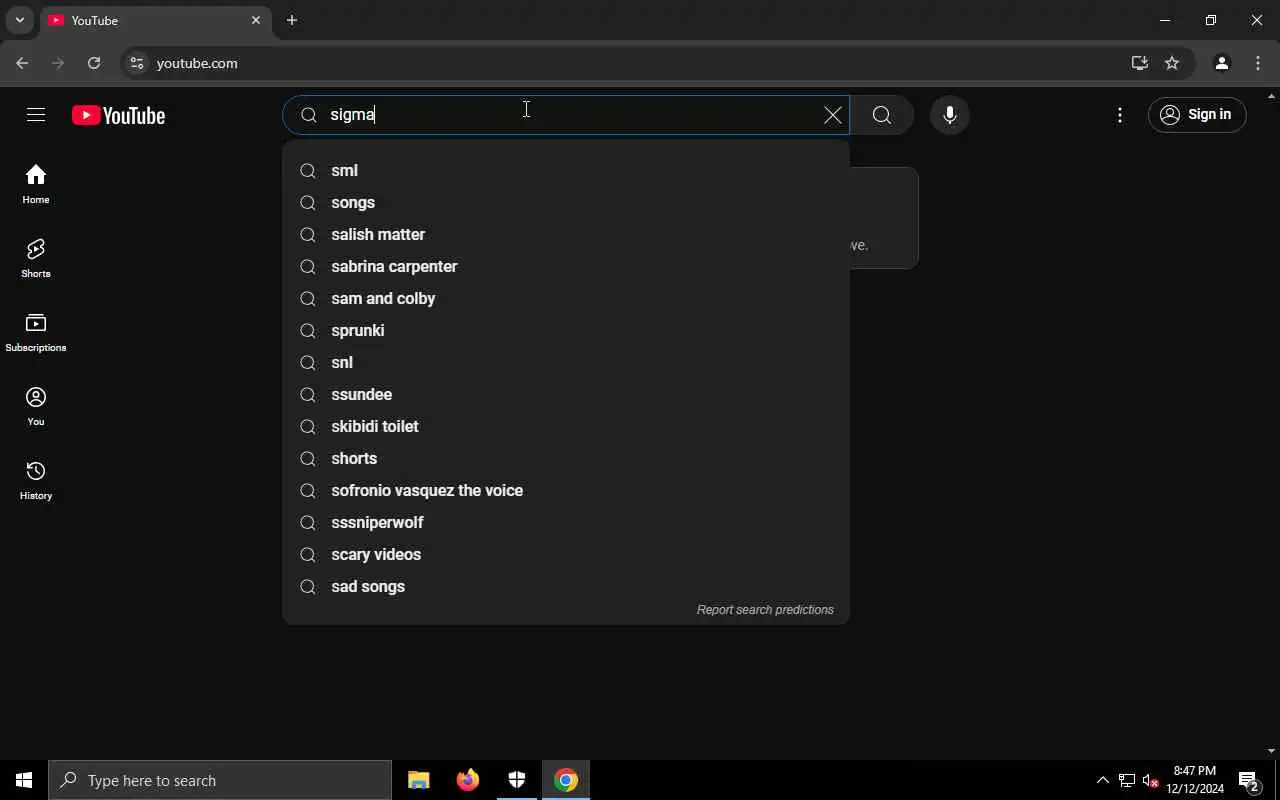Go back in Chrome

tap(22, 63)
